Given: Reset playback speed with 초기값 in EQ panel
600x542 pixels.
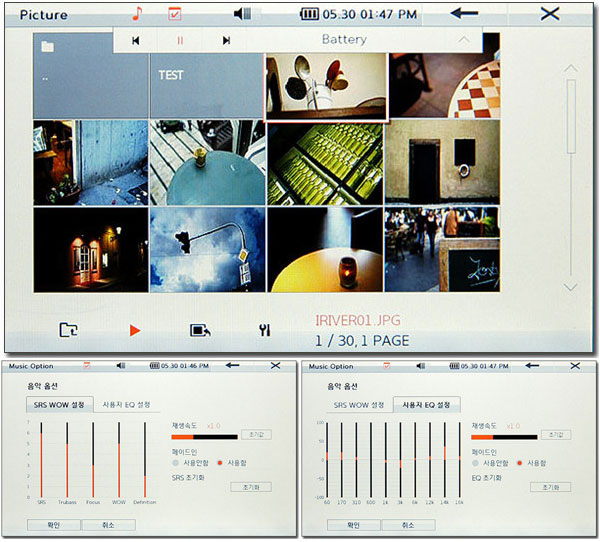Looking at the screenshot, I should pos(556,435).
